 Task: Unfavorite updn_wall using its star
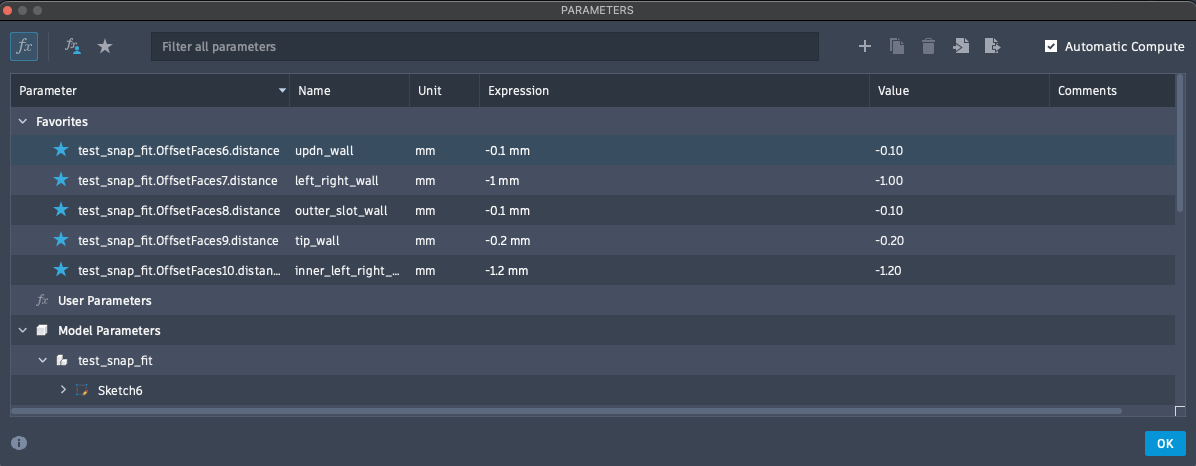tap(61, 150)
